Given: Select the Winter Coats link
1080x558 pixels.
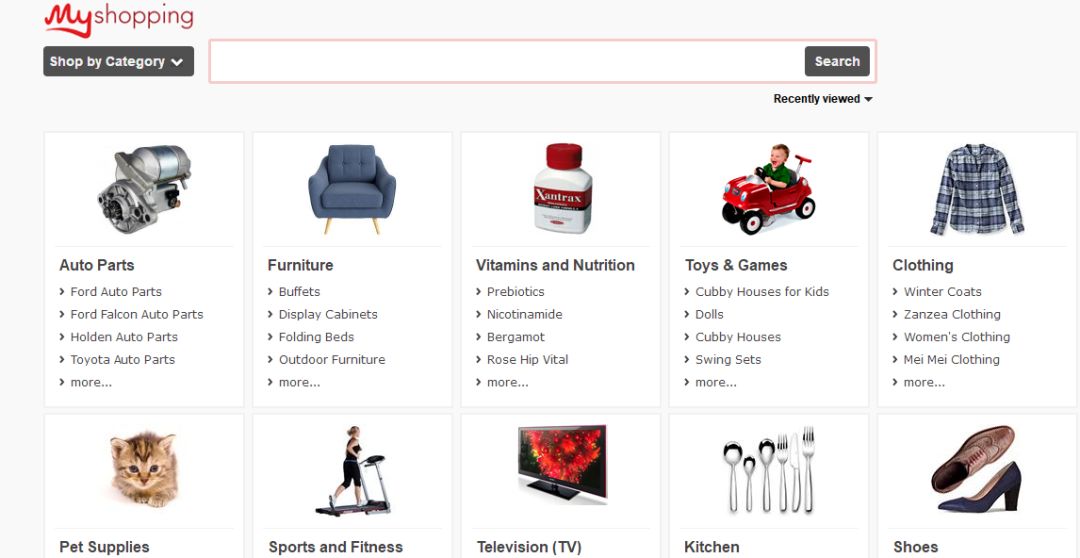Looking at the screenshot, I should (942, 291).
